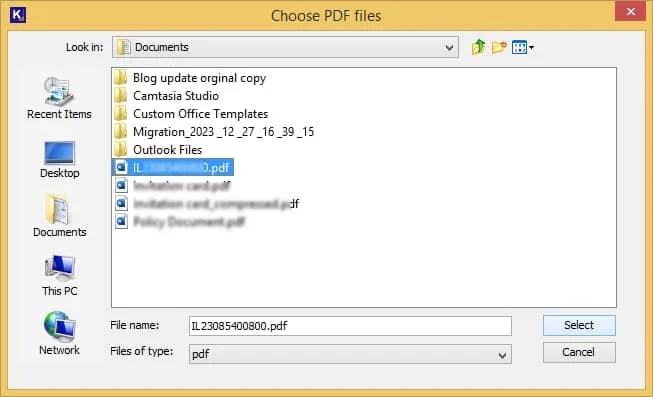Select the Blog update orginal copy folder
This screenshot has width=653, height=397.
[199, 78]
